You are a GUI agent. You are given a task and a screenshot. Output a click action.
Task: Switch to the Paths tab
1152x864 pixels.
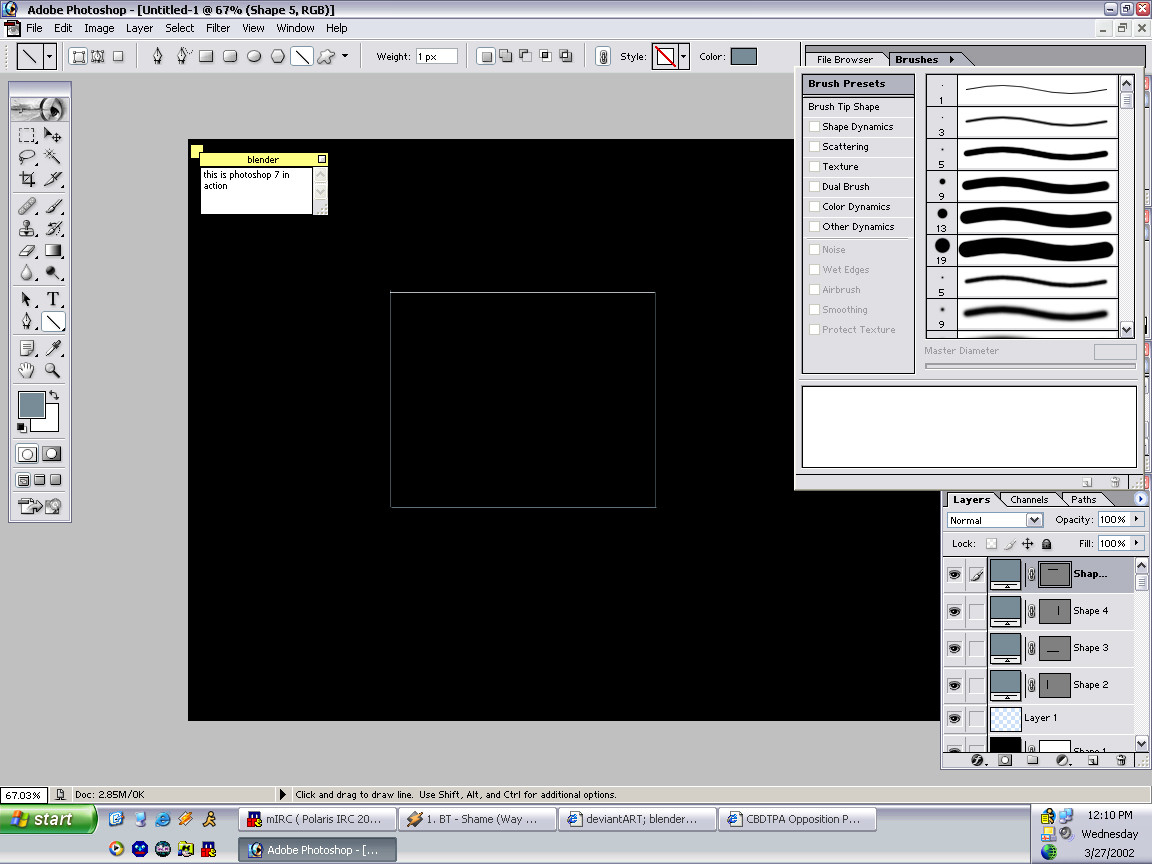1083,500
